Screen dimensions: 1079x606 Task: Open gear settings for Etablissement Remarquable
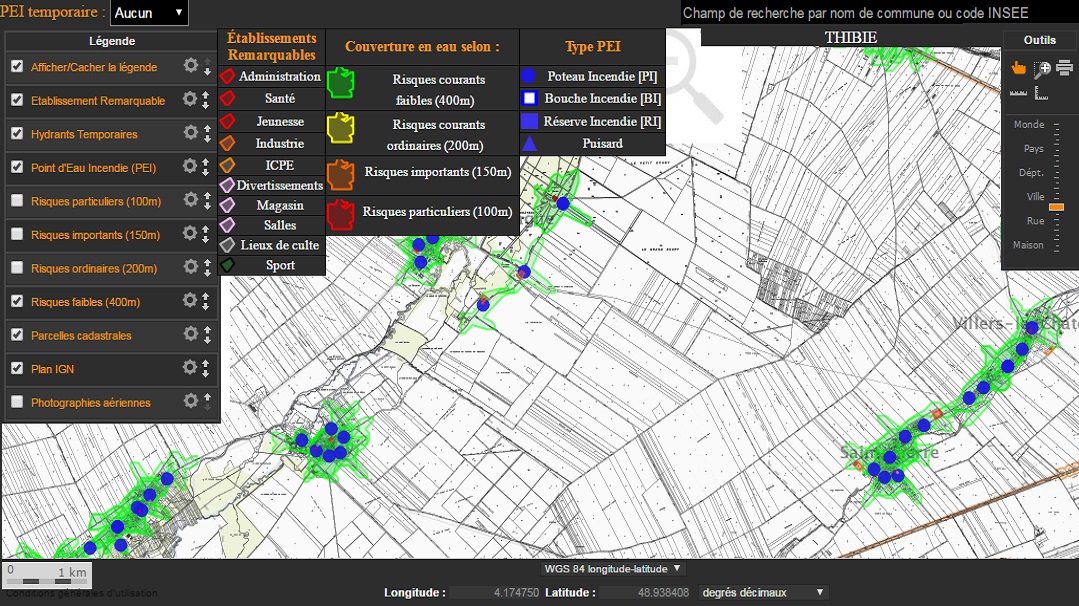(190, 100)
